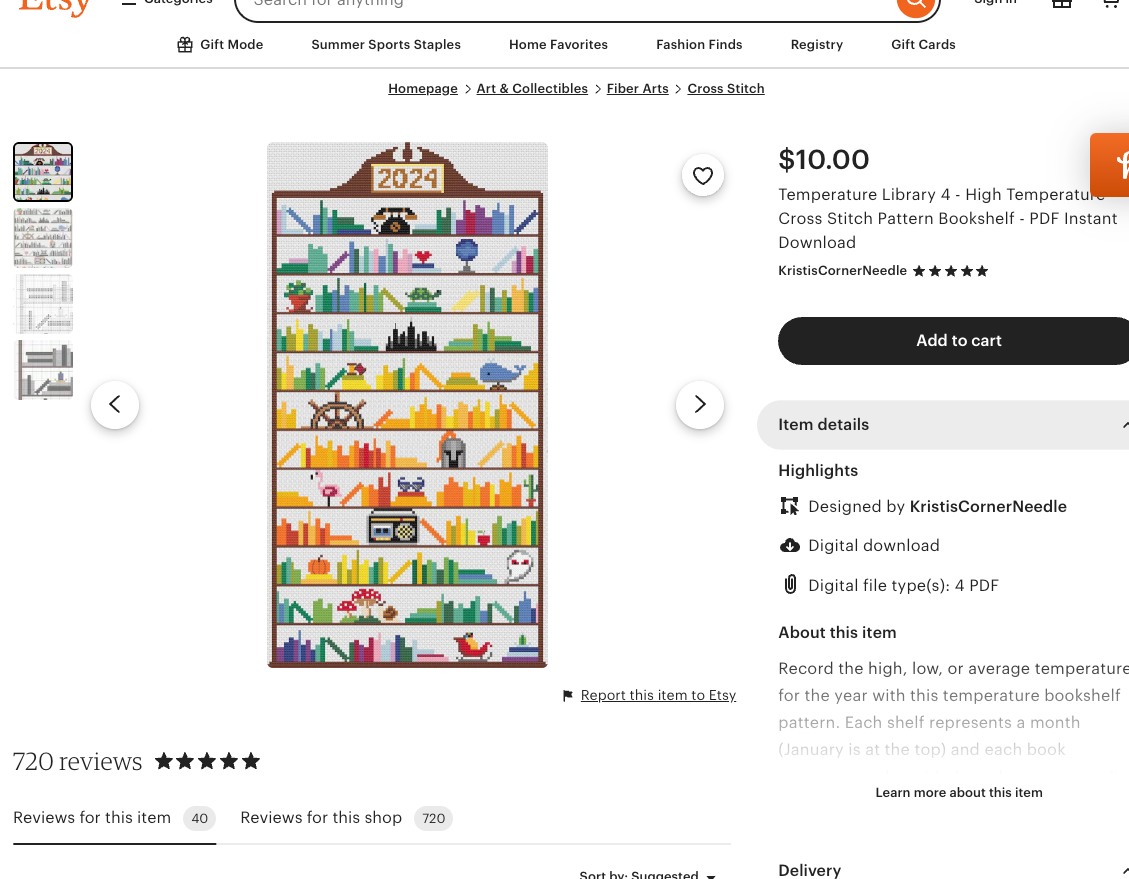
Task: Click the flag icon to report item
Action: click(568, 696)
